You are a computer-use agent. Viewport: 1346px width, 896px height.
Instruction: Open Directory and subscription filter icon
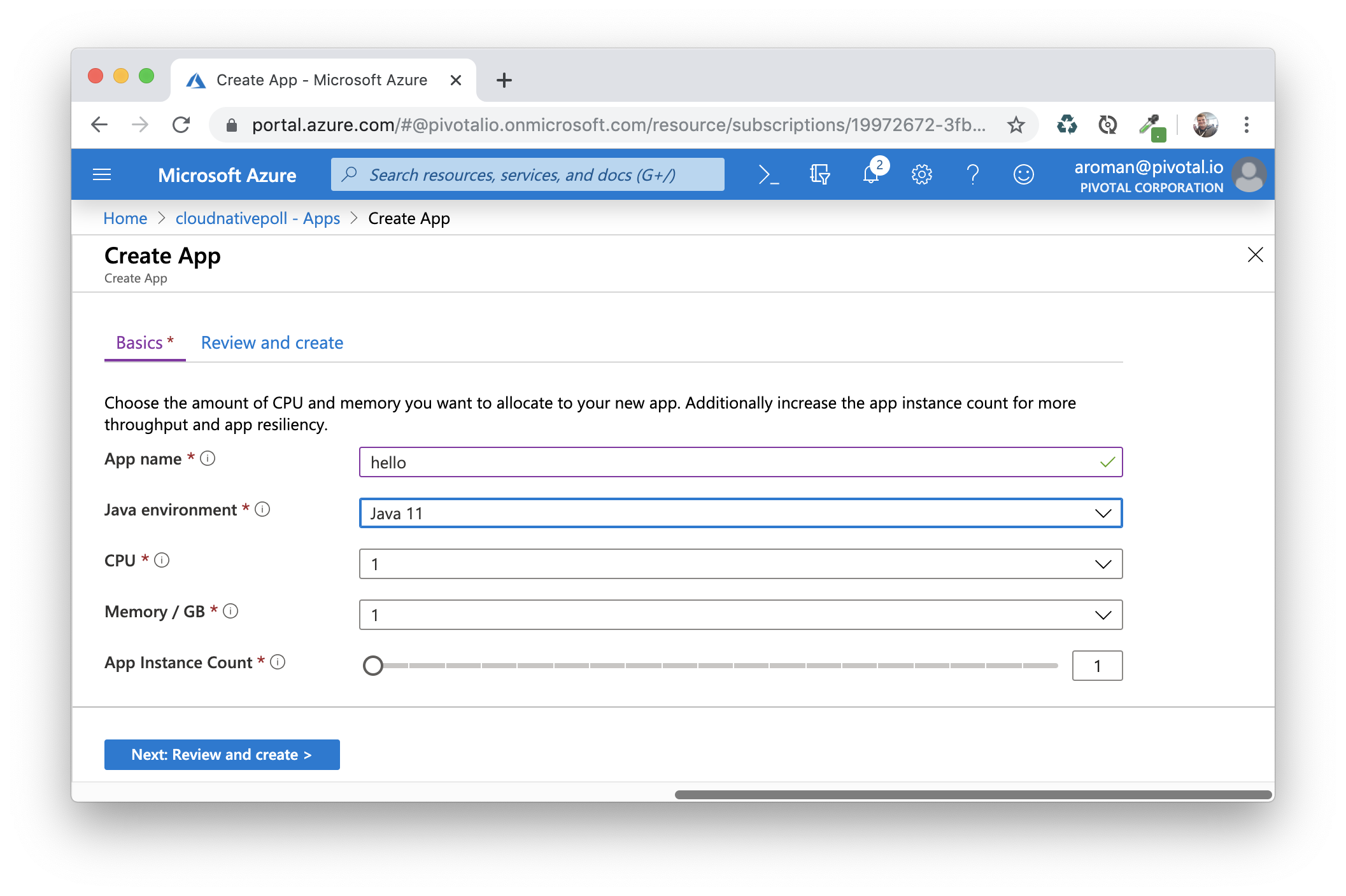[x=819, y=174]
